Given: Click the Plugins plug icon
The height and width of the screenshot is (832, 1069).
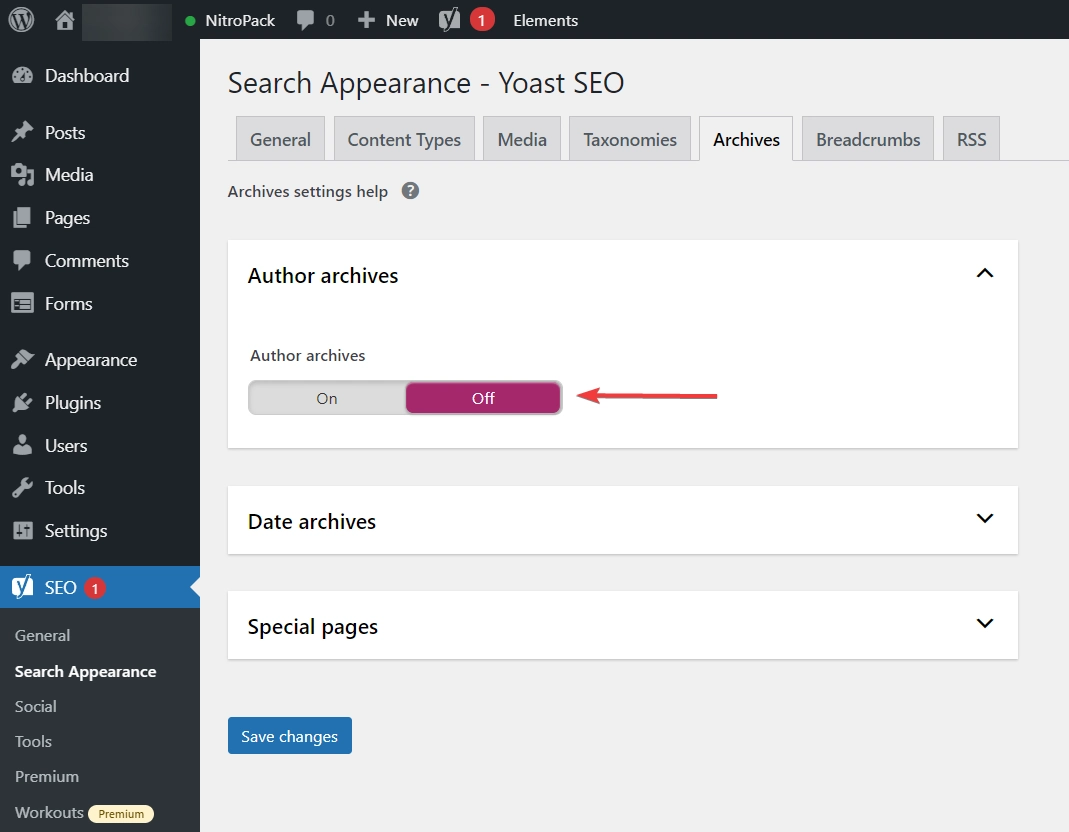Looking at the screenshot, I should coord(22,402).
